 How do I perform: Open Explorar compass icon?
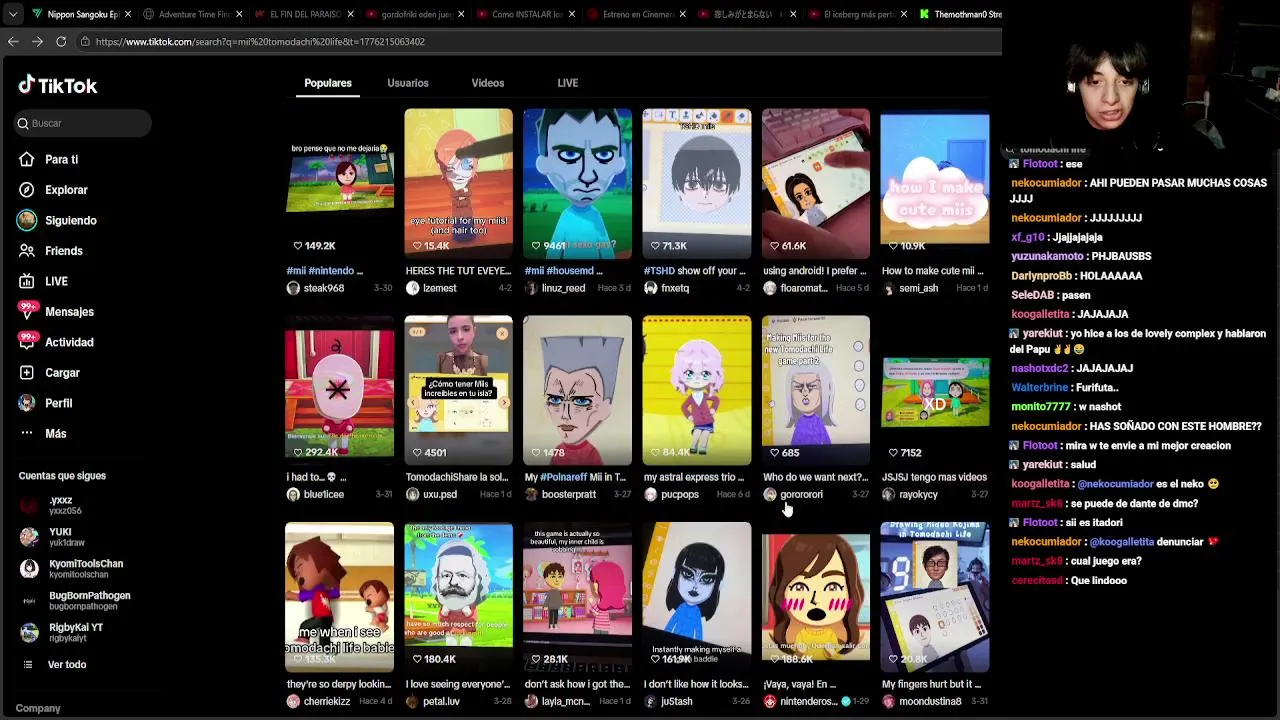tap(27, 190)
